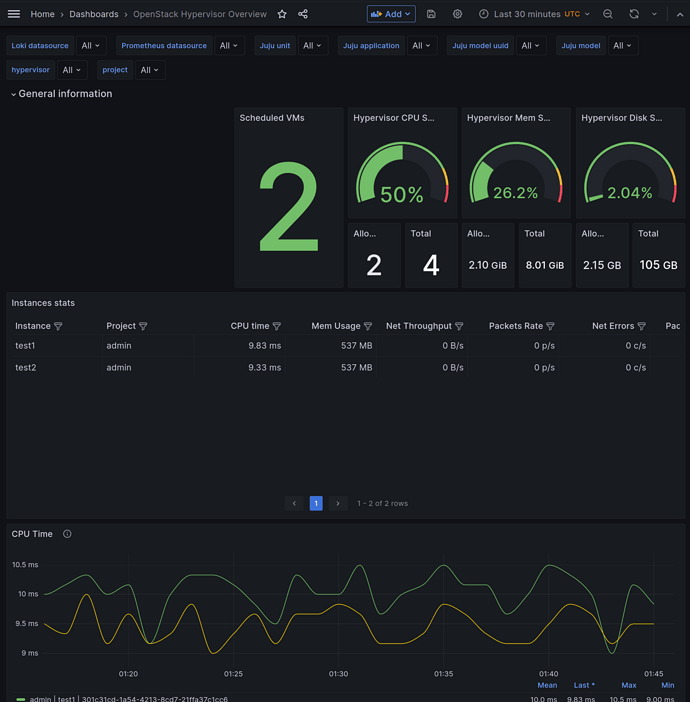Refresh the dashboard
Viewport: 690px width, 702px height.
pyautogui.click(x=634, y=14)
